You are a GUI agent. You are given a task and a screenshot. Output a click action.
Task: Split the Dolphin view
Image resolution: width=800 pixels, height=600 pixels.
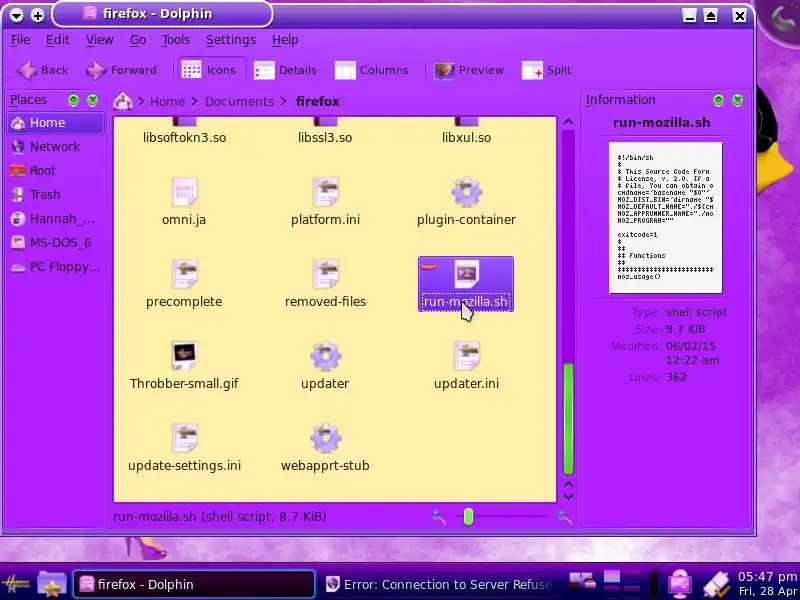pos(546,70)
